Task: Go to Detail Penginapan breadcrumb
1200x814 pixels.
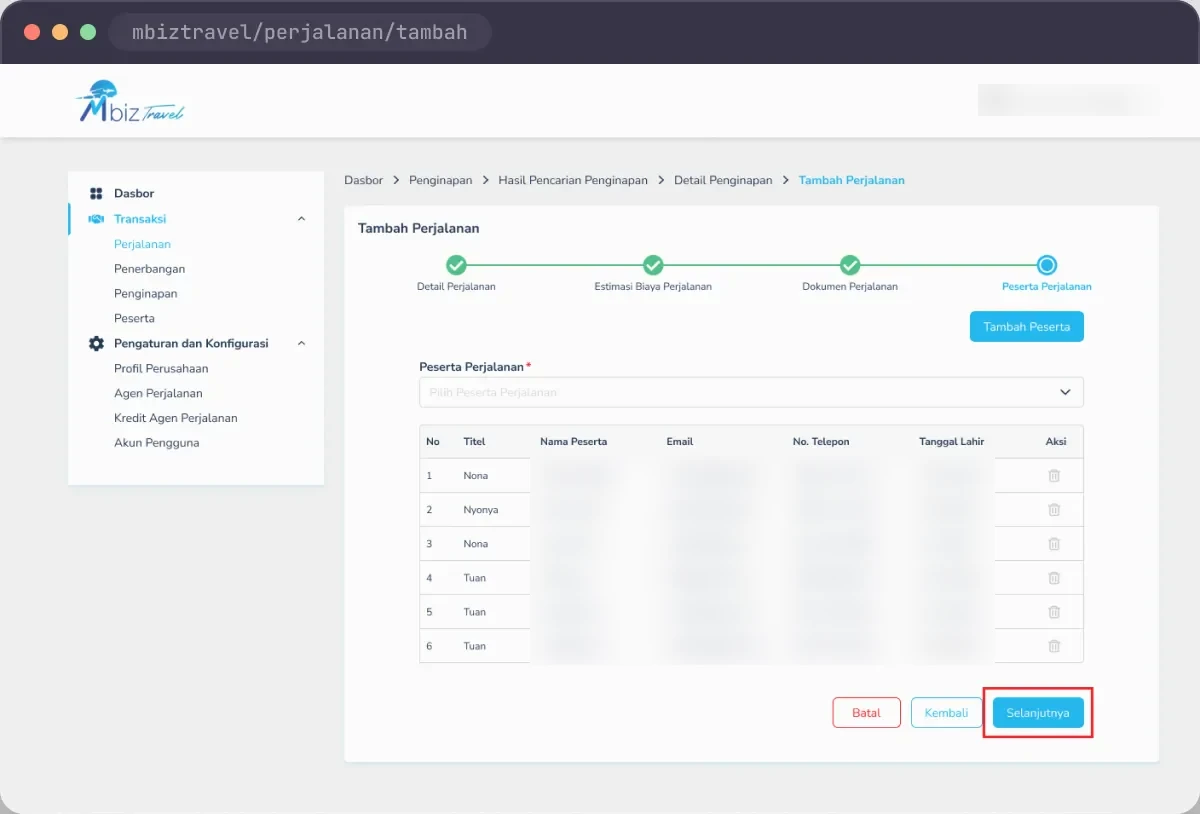Action: point(723,180)
